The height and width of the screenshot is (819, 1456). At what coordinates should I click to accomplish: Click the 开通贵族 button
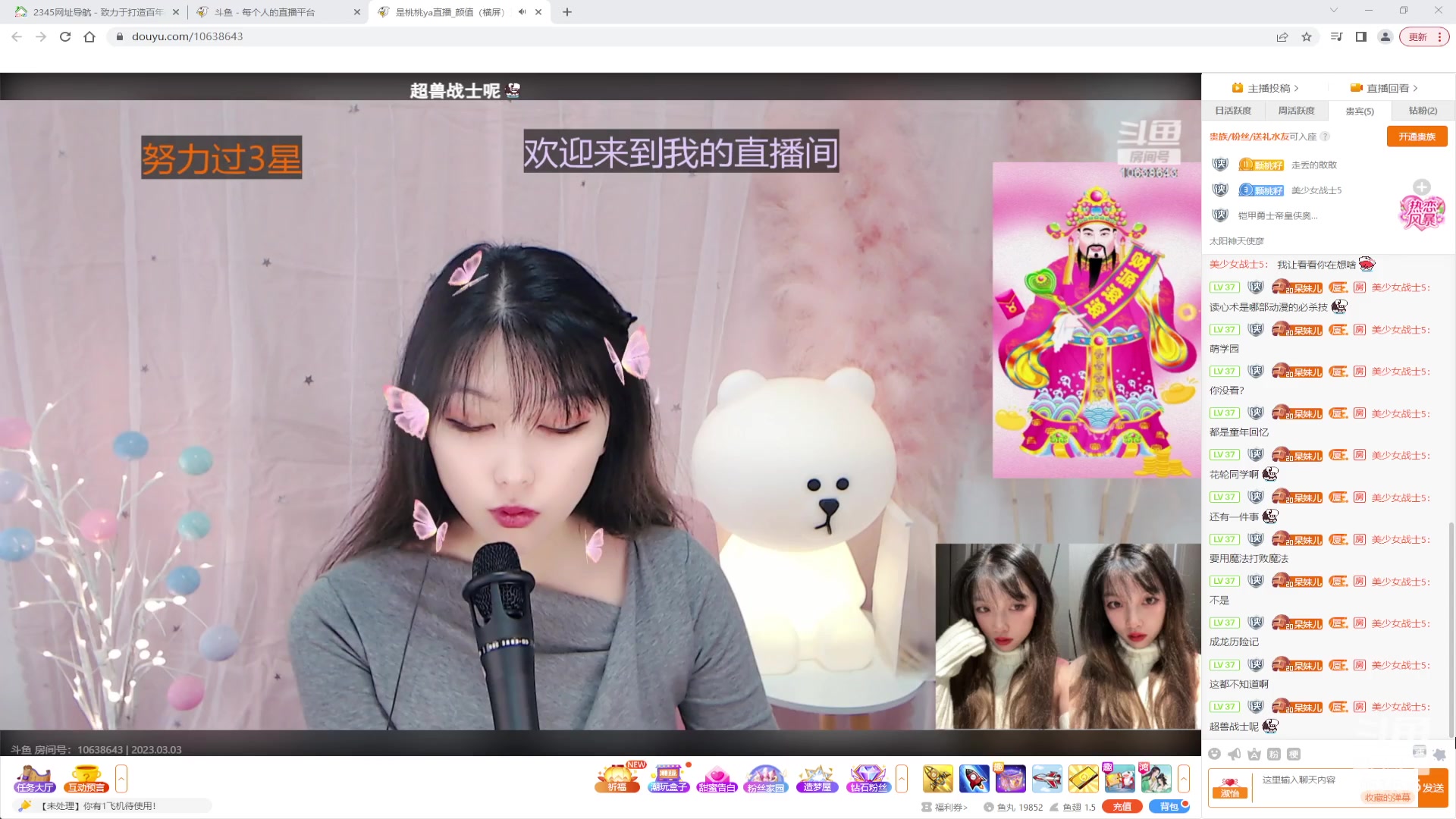tap(1417, 136)
